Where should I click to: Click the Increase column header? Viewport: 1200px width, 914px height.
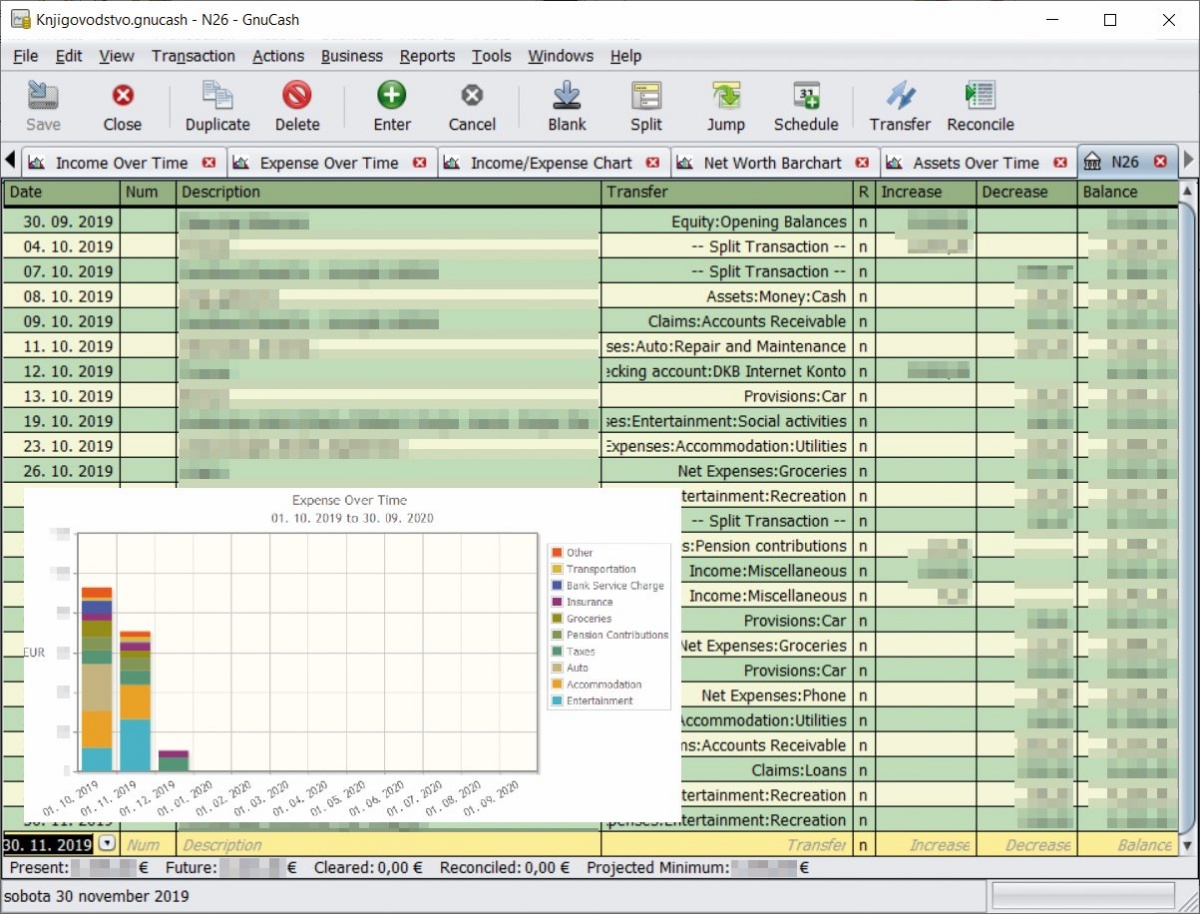(x=926, y=192)
